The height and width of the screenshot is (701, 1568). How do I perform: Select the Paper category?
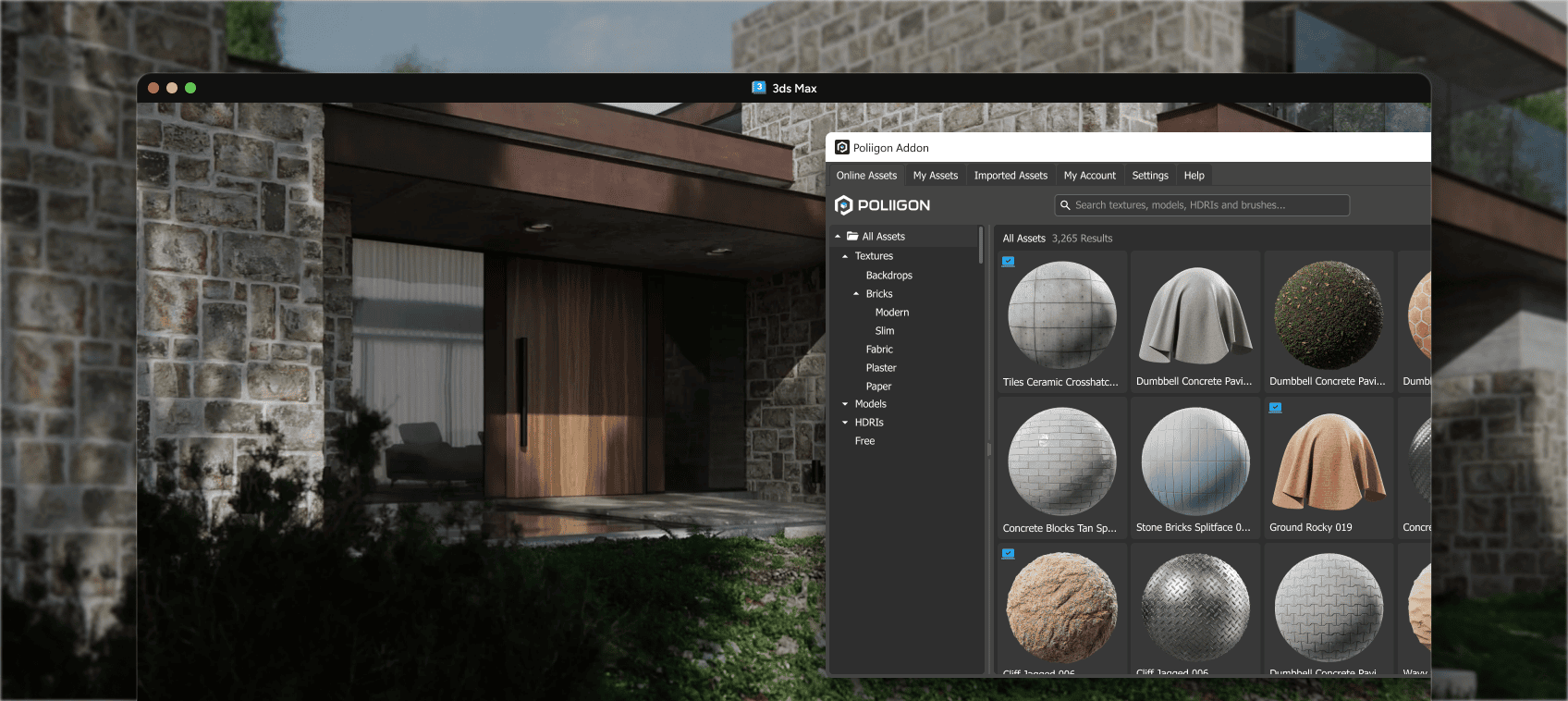878,387
